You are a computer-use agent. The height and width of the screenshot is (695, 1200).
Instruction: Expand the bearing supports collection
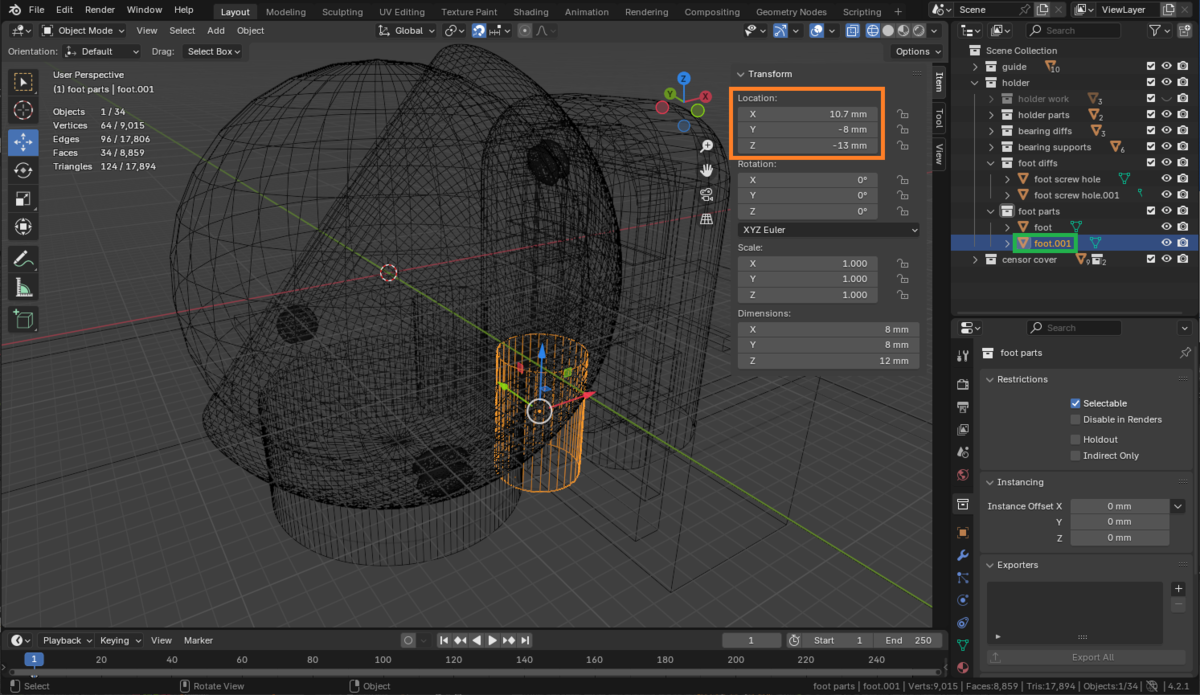tap(992, 147)
